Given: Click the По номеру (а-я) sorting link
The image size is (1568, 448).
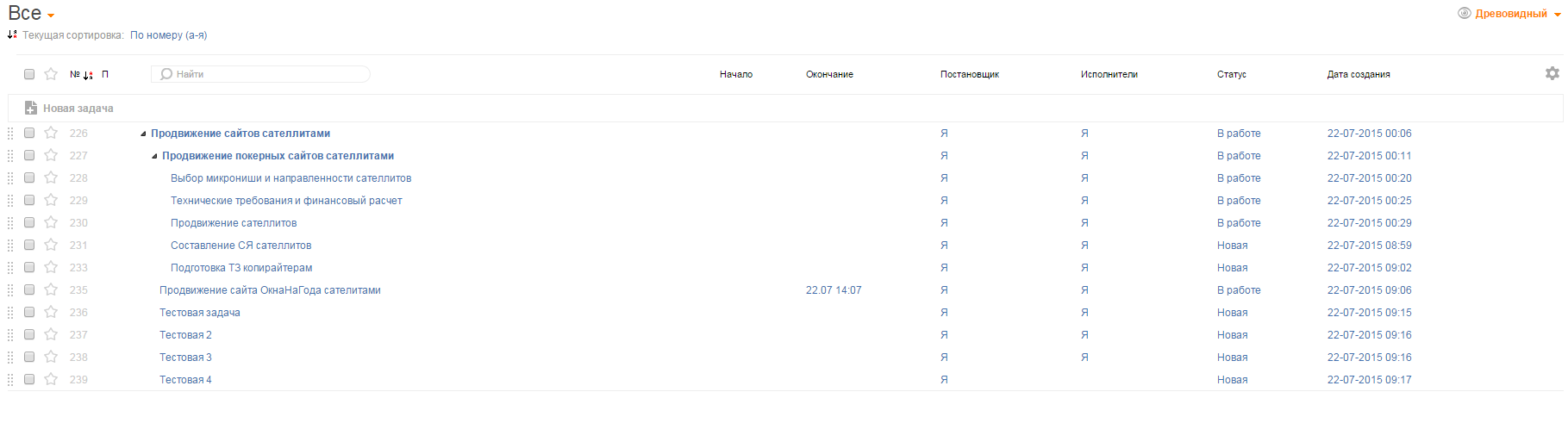Looking at the screenshot, I should [x=168, y=35].
